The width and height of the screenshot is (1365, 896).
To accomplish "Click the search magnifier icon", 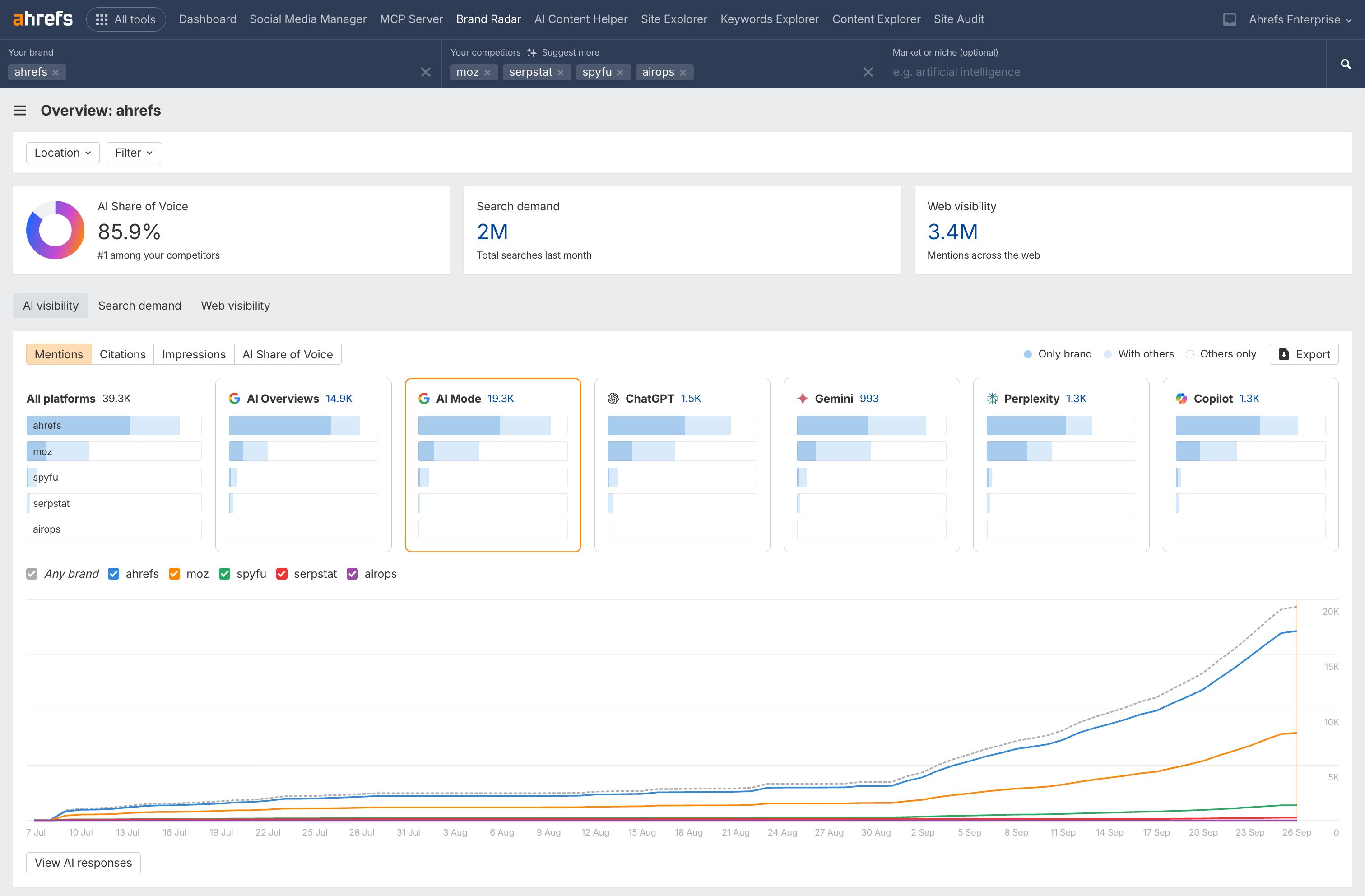I will [x=1346, y=64].
